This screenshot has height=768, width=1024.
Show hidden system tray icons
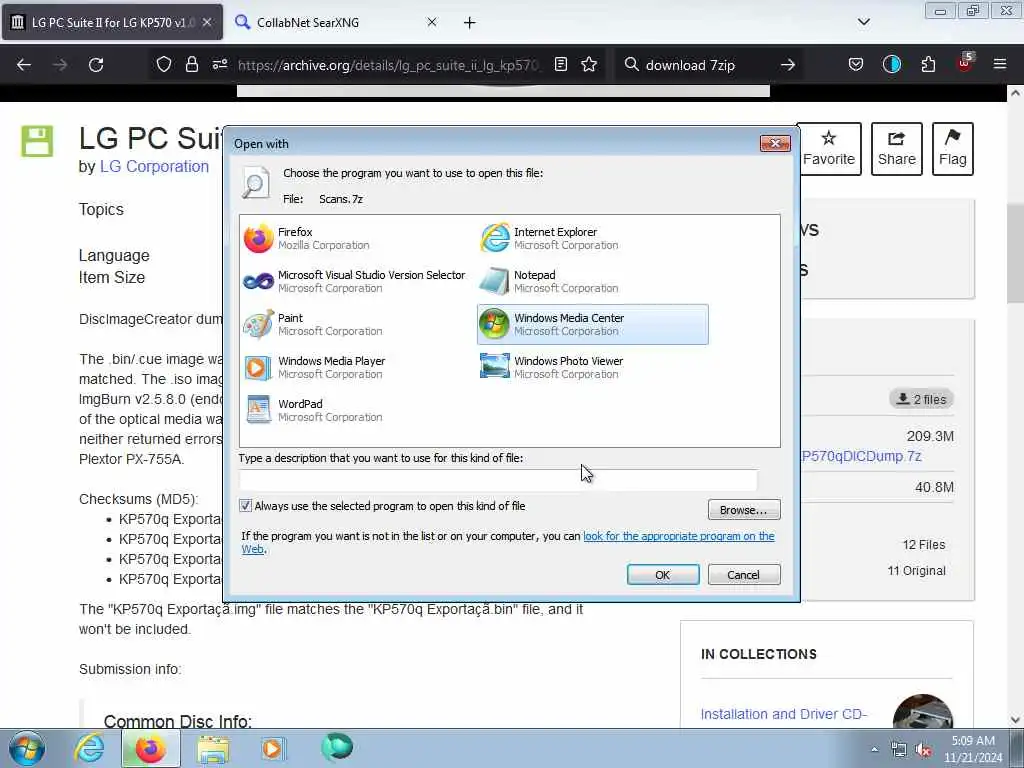(874, 750)
